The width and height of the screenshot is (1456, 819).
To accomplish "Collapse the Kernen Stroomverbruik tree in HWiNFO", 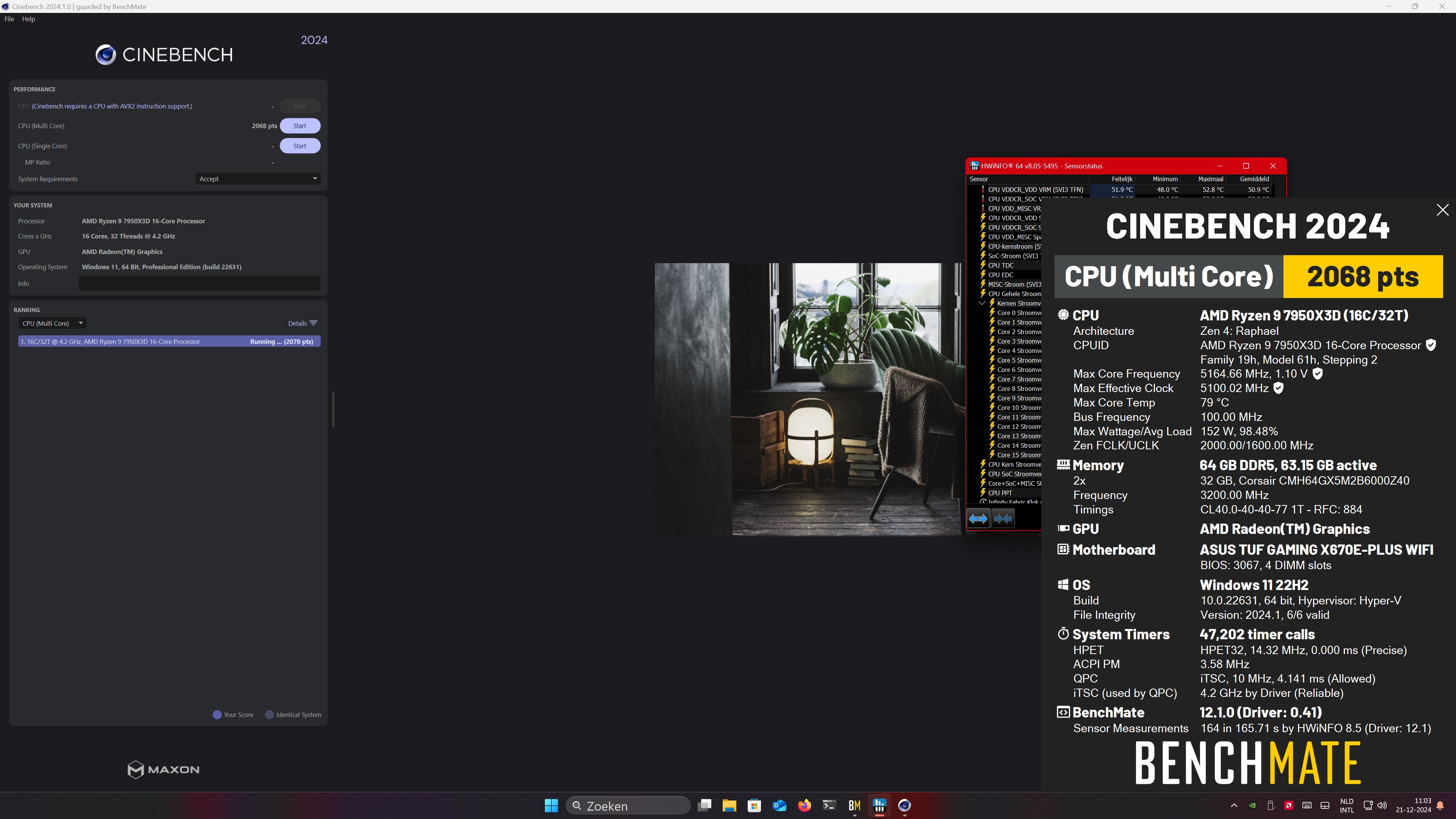I will 982,303.
